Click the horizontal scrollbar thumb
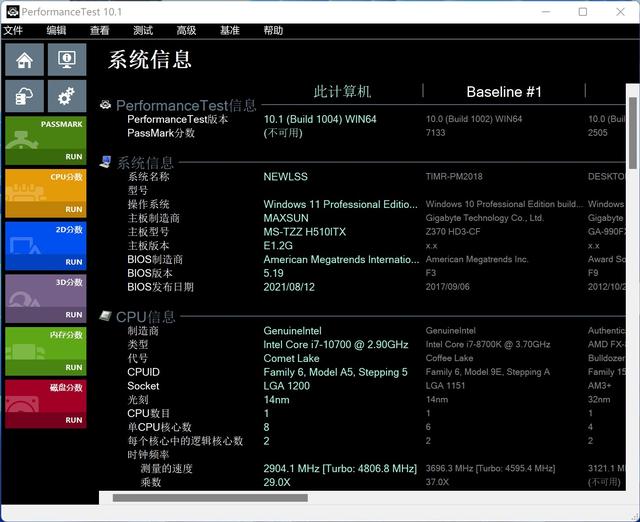This screenshot has height=522, width=640. click(x=210, y=498)
